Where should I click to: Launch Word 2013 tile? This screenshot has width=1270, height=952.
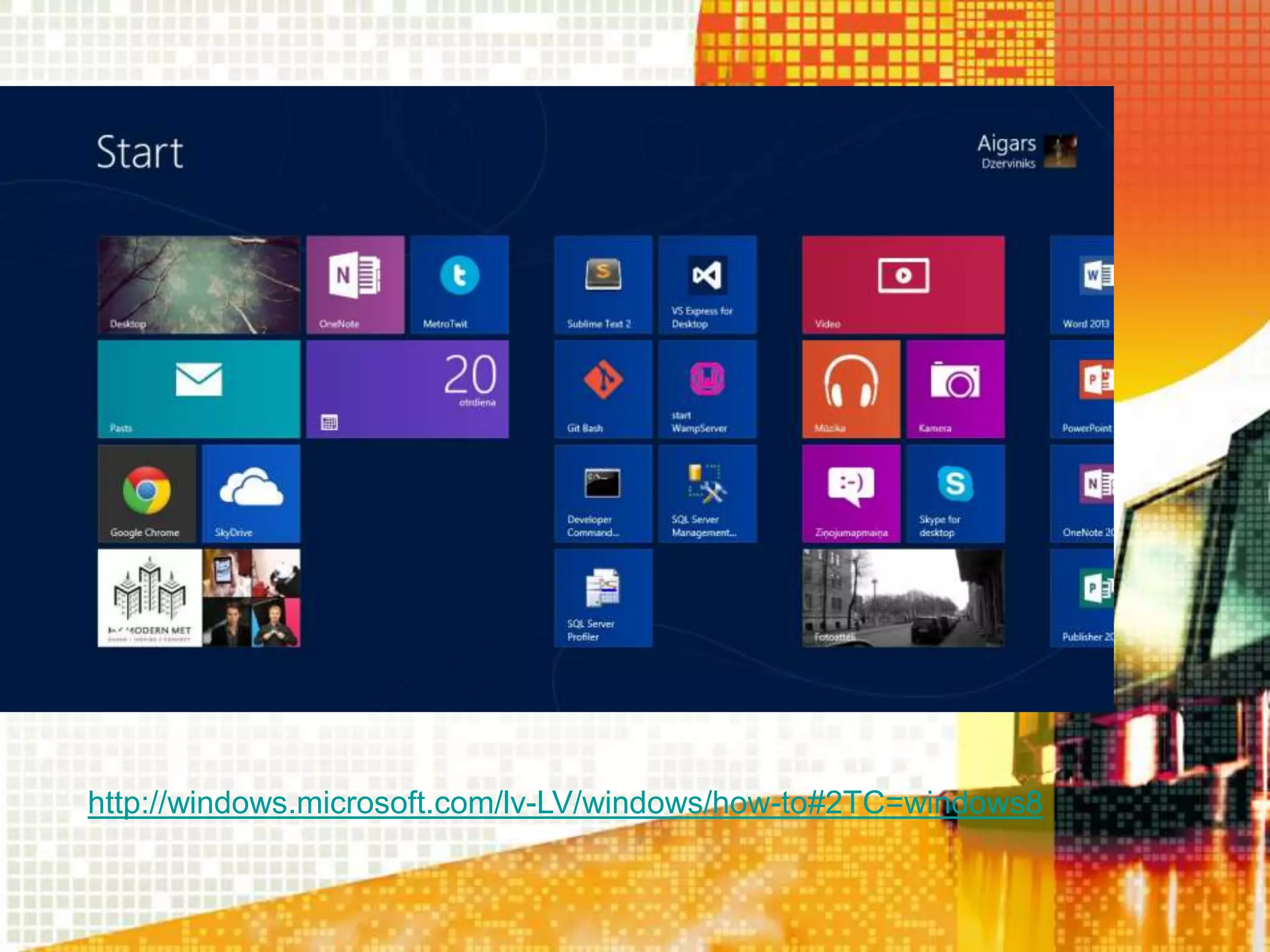pos(1082,284)
